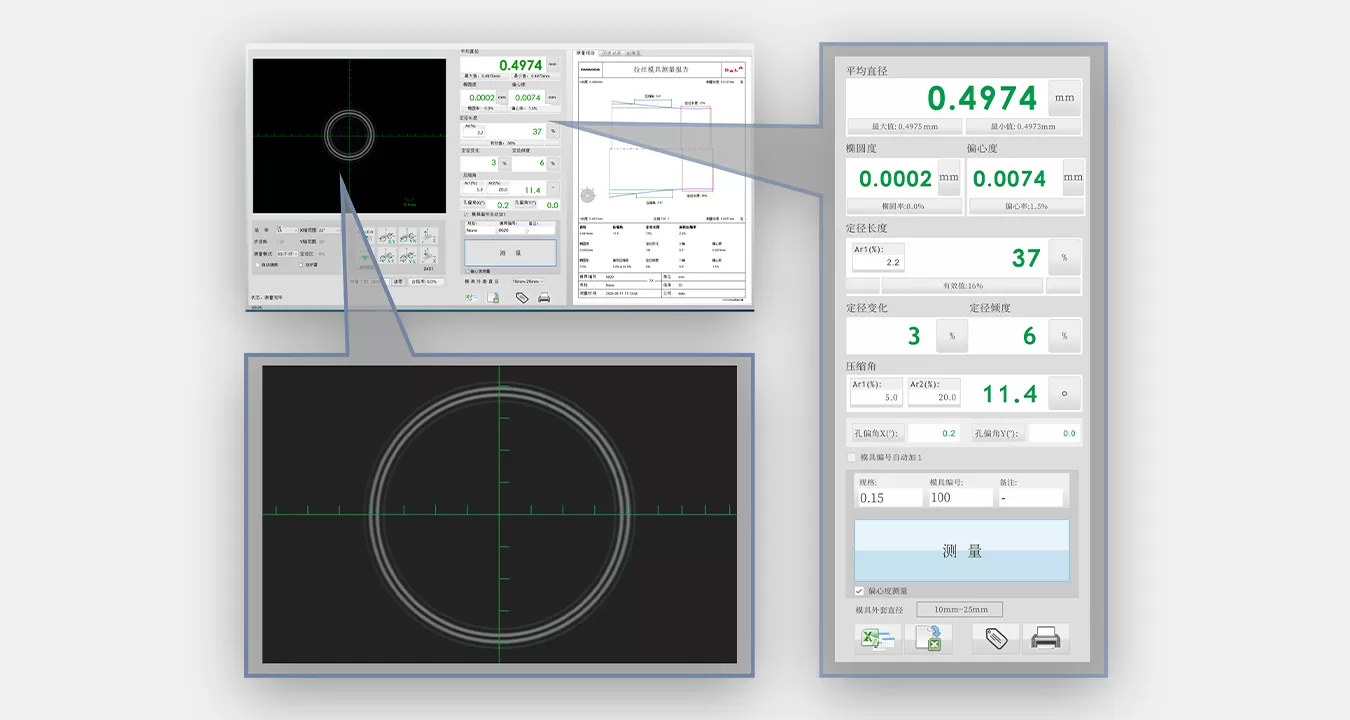Click the printer icon in the enlarged panel

click(1046, 638)
